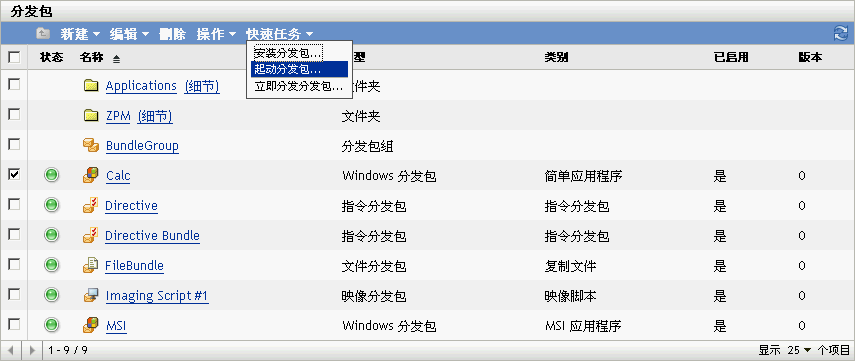The width and height of the screenshot is (855, 361).
Task: Check the FileBundle row checkbox
Action: tap(14, 264)
